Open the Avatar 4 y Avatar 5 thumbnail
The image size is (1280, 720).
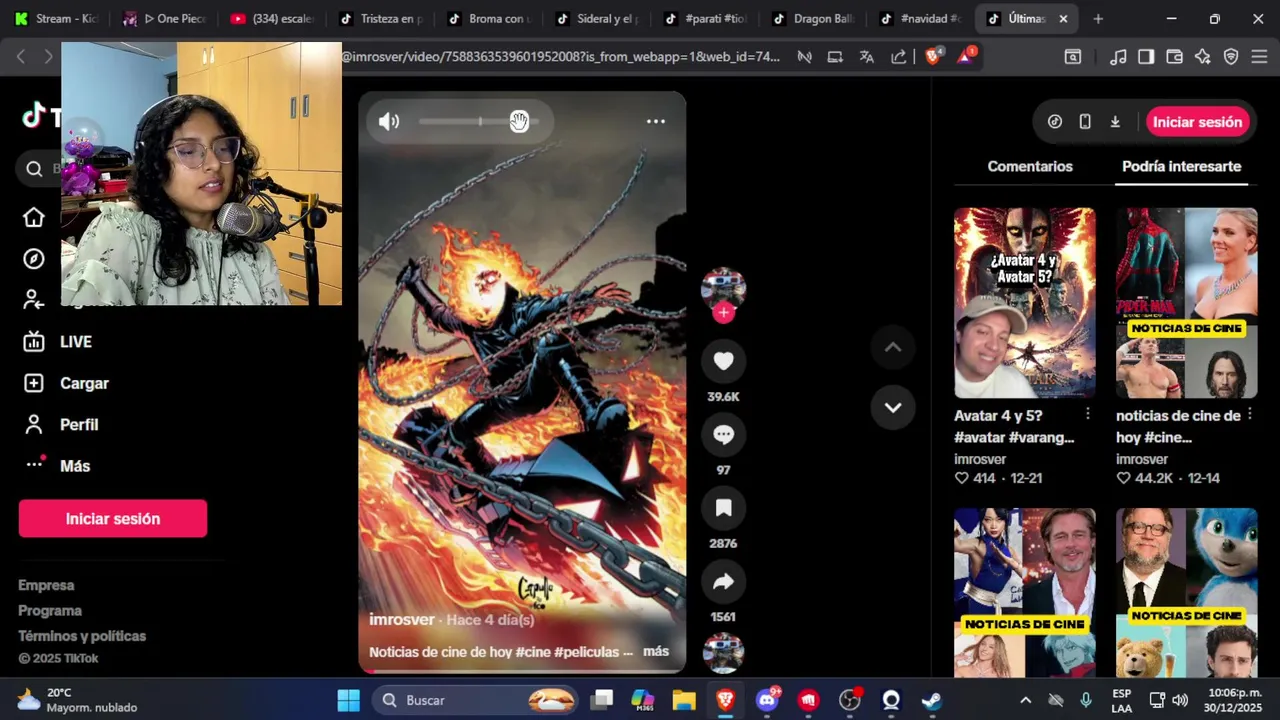[1025, 303]
